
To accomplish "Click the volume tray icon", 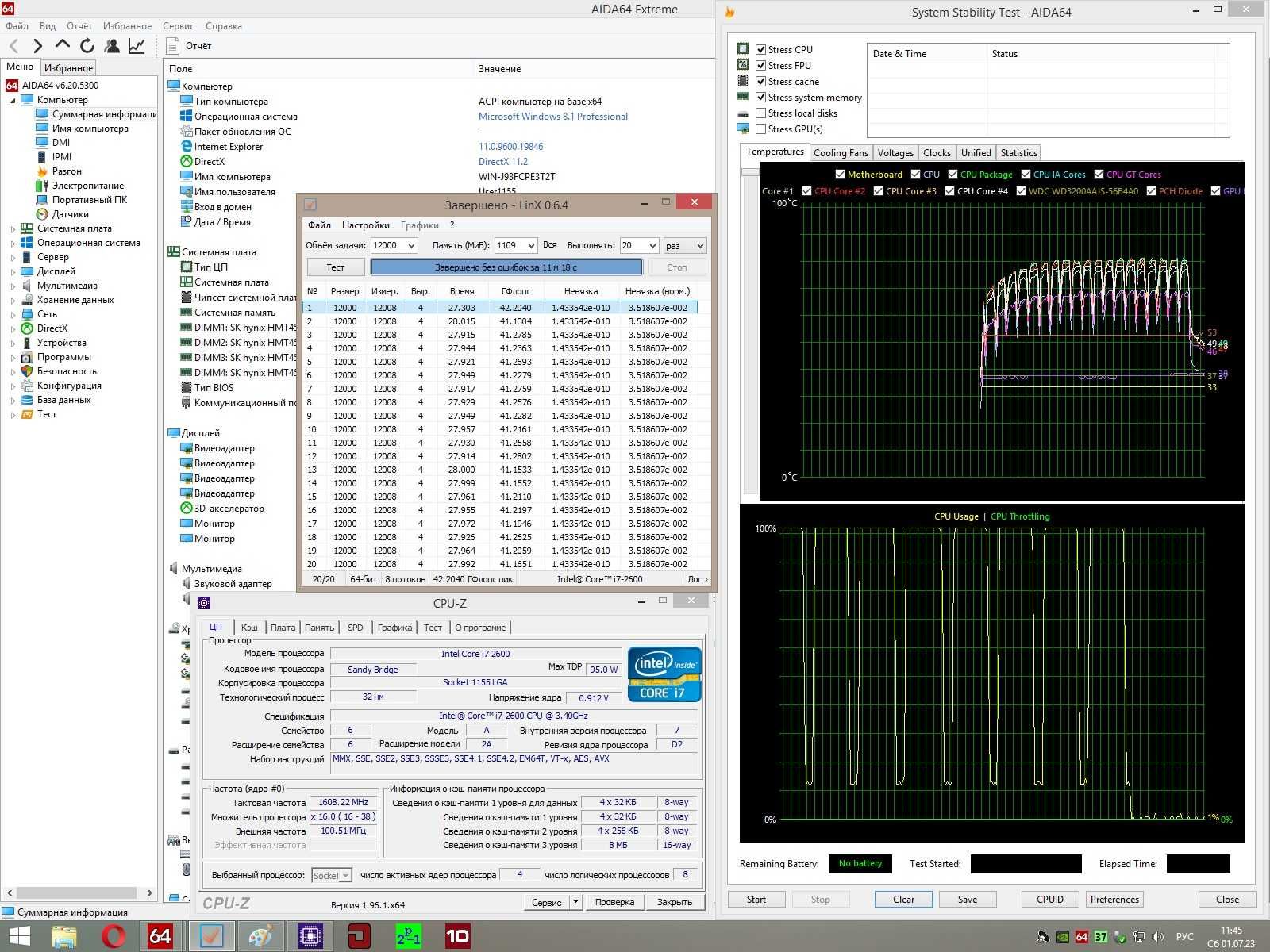I will point(1157,937).
